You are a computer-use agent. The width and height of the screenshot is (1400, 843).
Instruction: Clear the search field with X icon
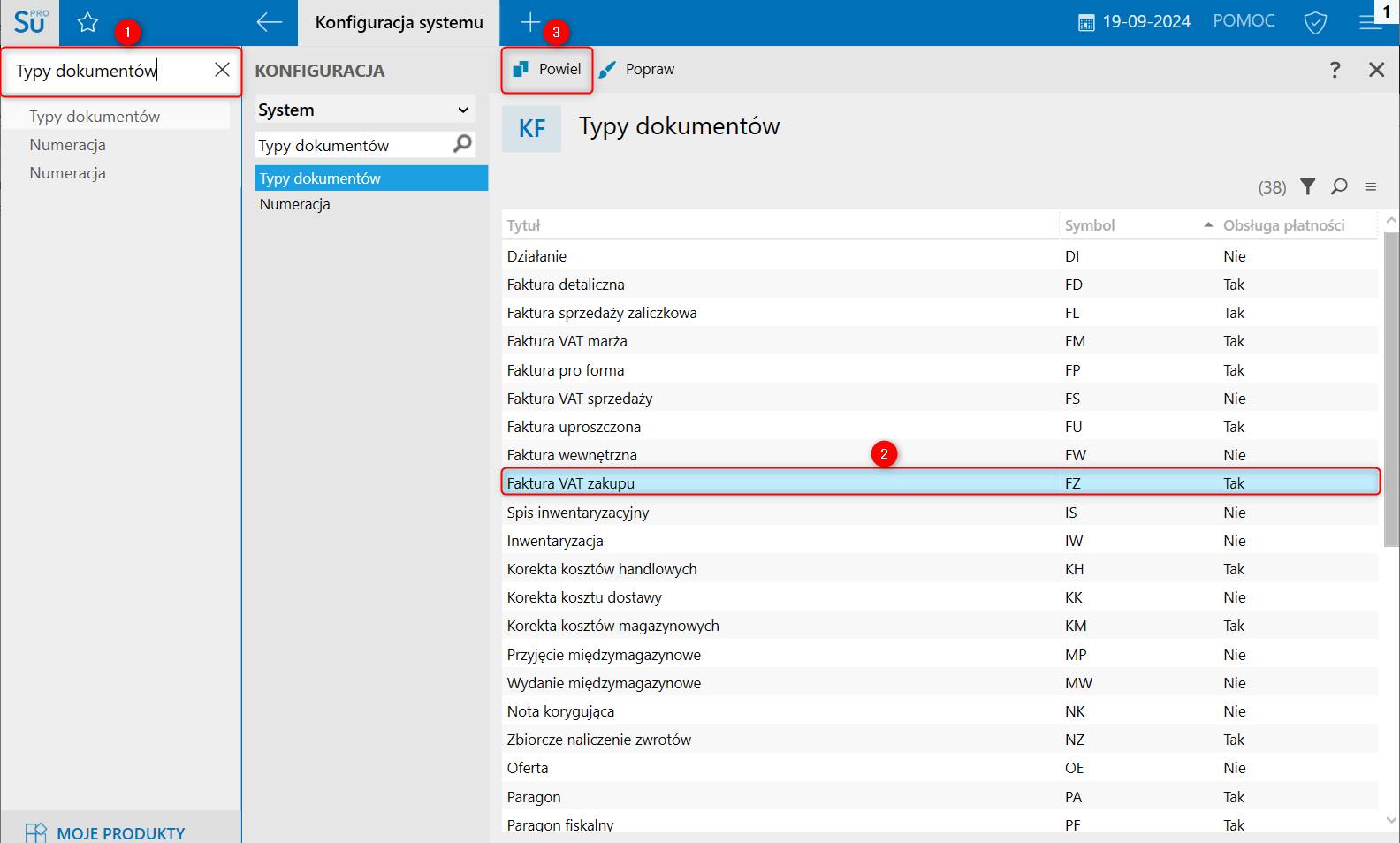(x=222, y=70)
